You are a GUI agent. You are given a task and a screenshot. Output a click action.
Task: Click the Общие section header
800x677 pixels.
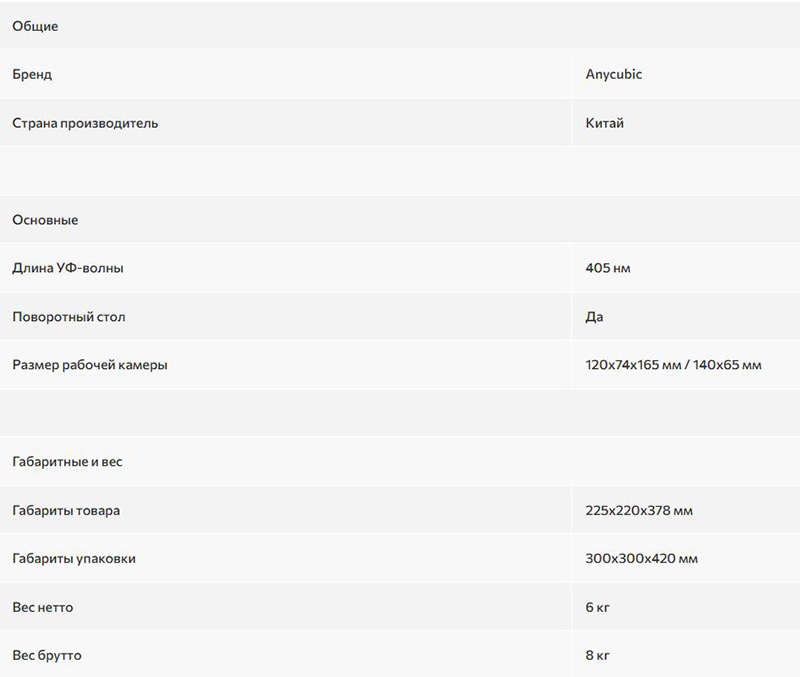[x=35, y=26]
